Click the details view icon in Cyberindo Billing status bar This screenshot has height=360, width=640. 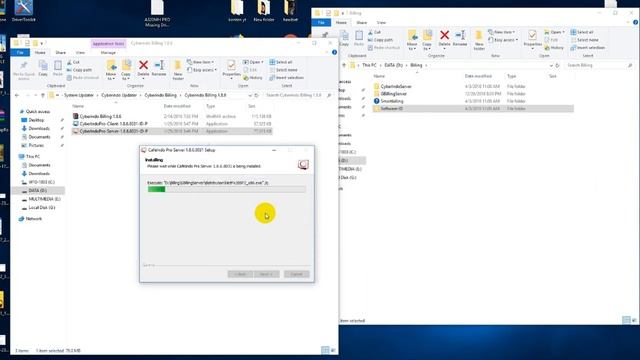pyautogui.click(x=325, y=350)
